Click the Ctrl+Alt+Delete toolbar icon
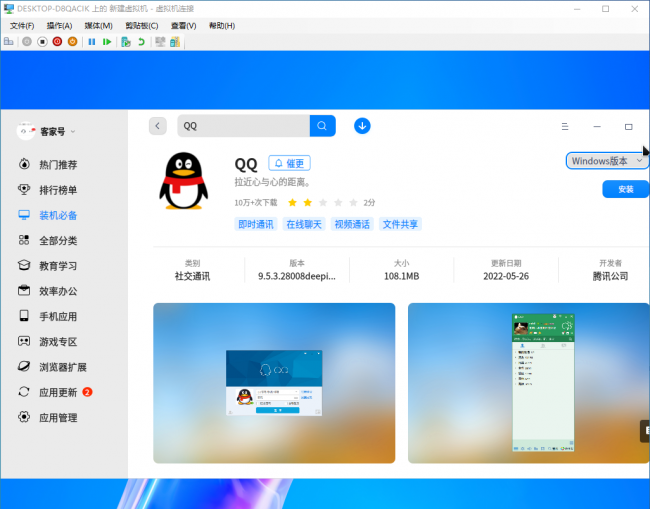 tap(9, 41)
